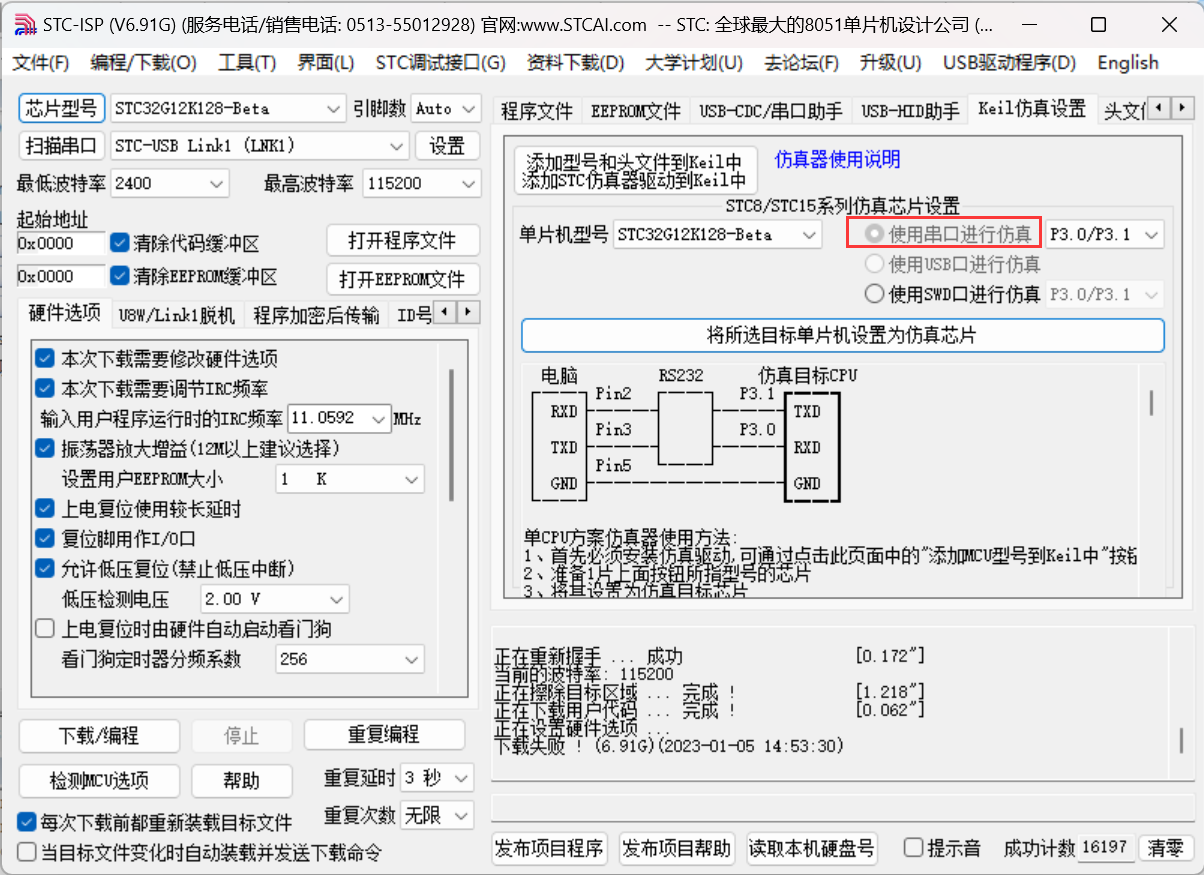Open serial pin P3.0/P3.1 dropdown
This screenshot has width=1204, height=875.
pos(1105,235)
